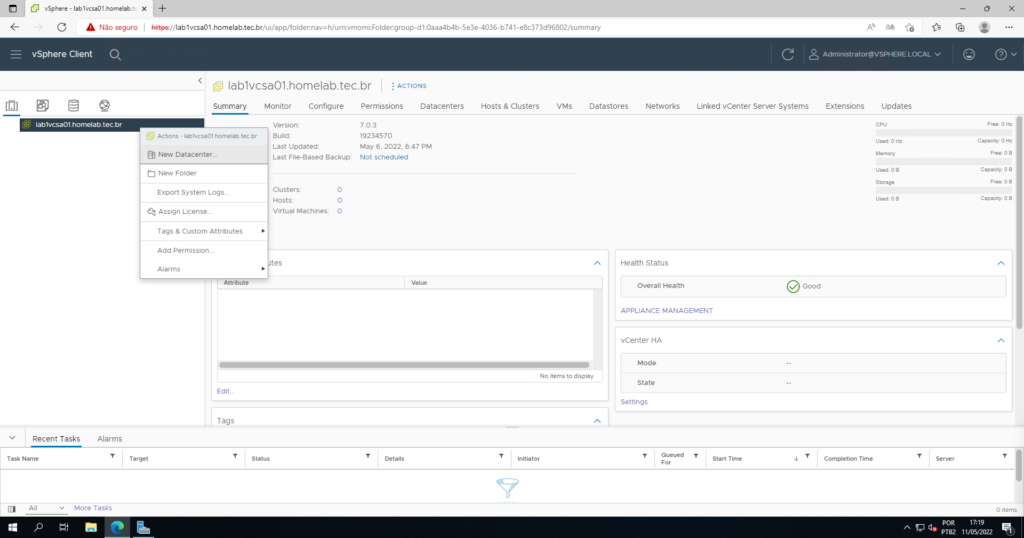
Task: Click the Clusters count link
Action: 340,189
